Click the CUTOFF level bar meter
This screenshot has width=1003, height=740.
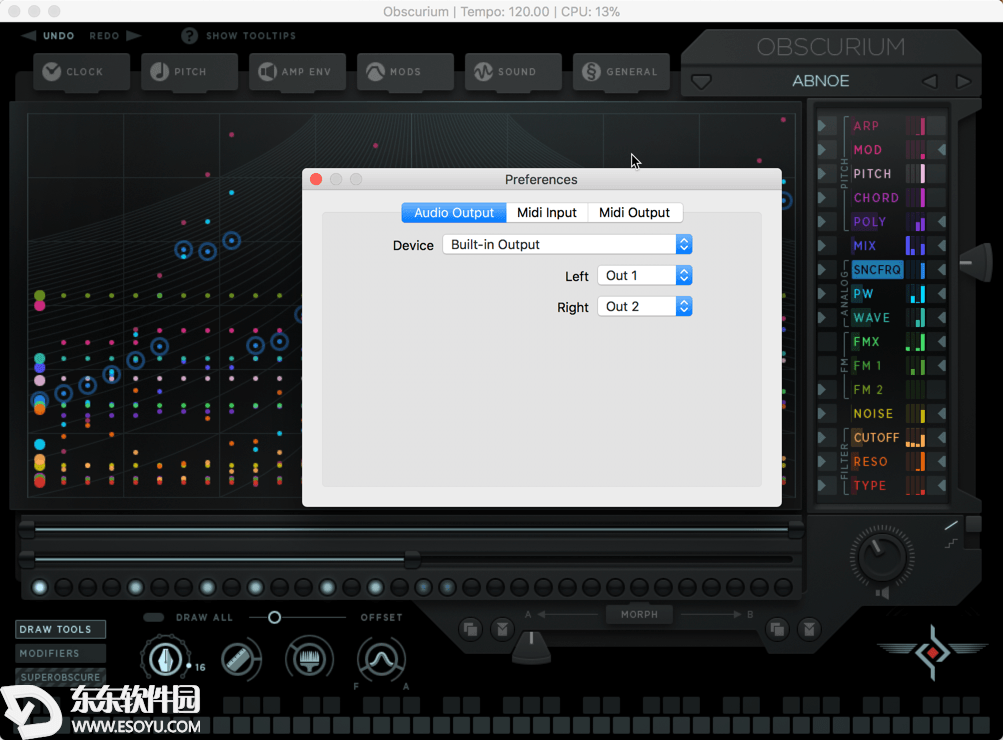(x=915, y=437)
